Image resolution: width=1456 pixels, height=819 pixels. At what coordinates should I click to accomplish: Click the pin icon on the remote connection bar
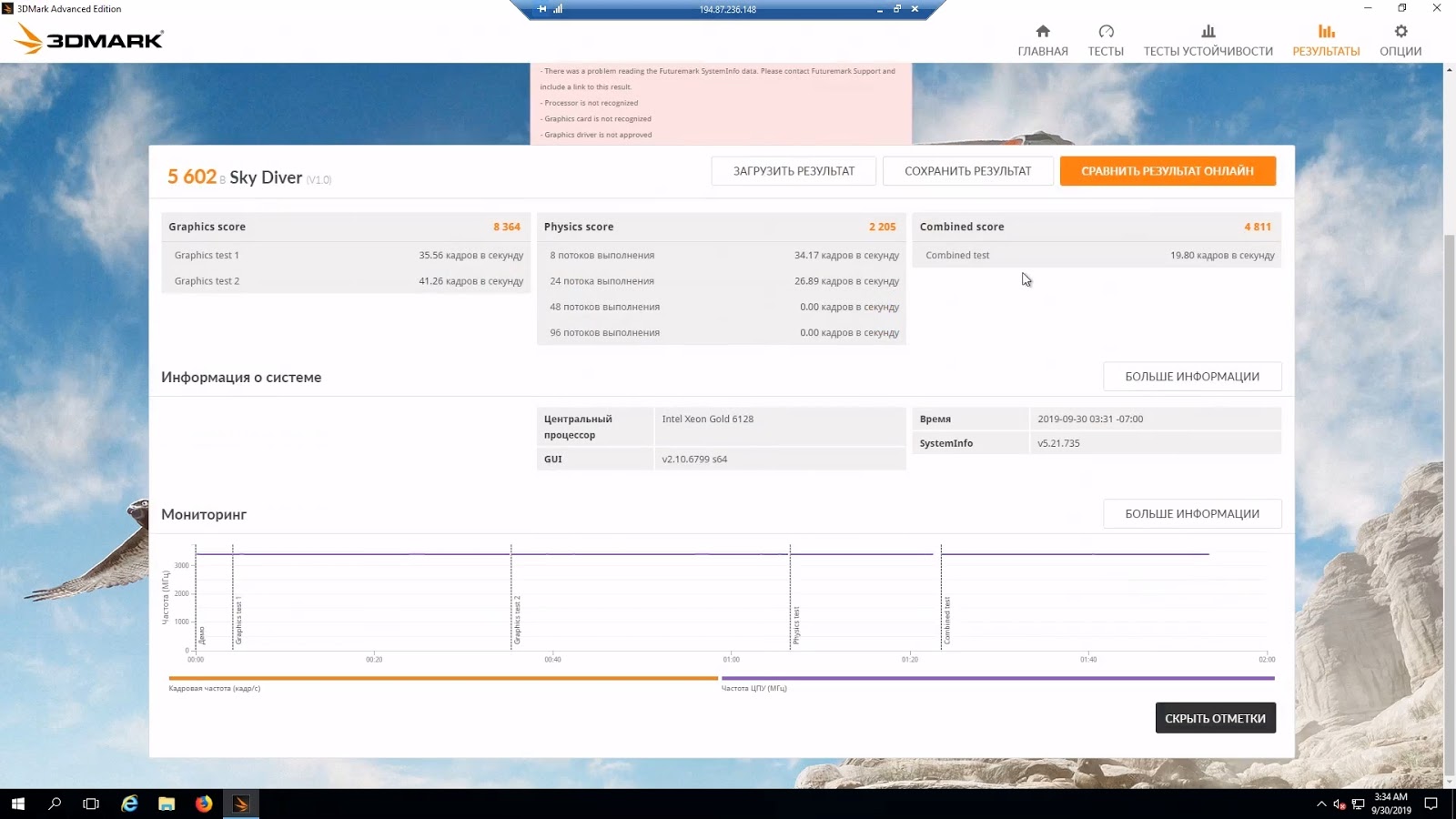tap(542, 9)
